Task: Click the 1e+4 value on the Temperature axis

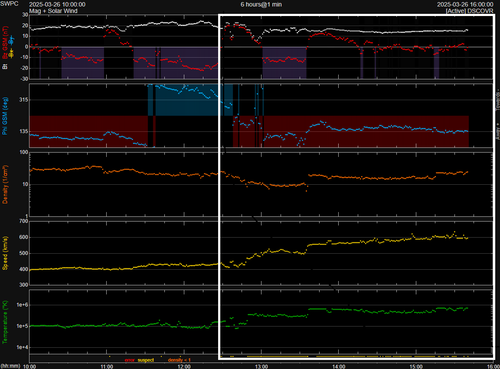Action: pos(22,347)
